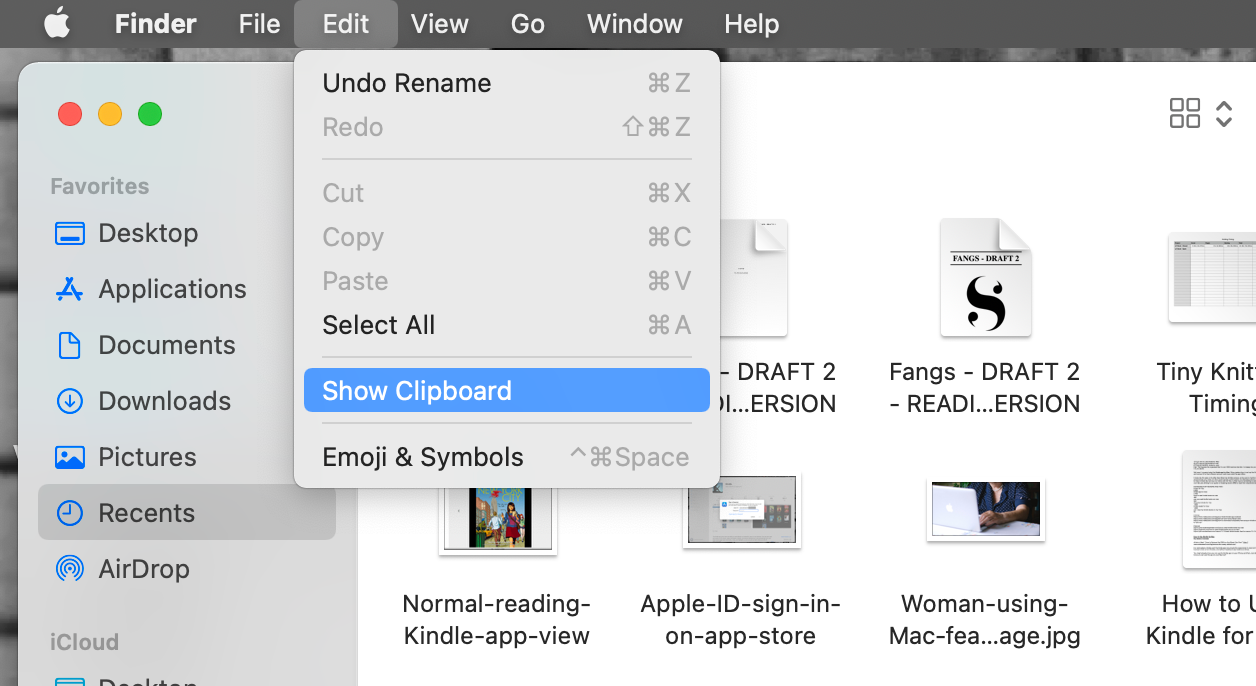Select Show Clipboard from the Edit menu
This screenshot has height=686, width=1256.
click(417, 390)
